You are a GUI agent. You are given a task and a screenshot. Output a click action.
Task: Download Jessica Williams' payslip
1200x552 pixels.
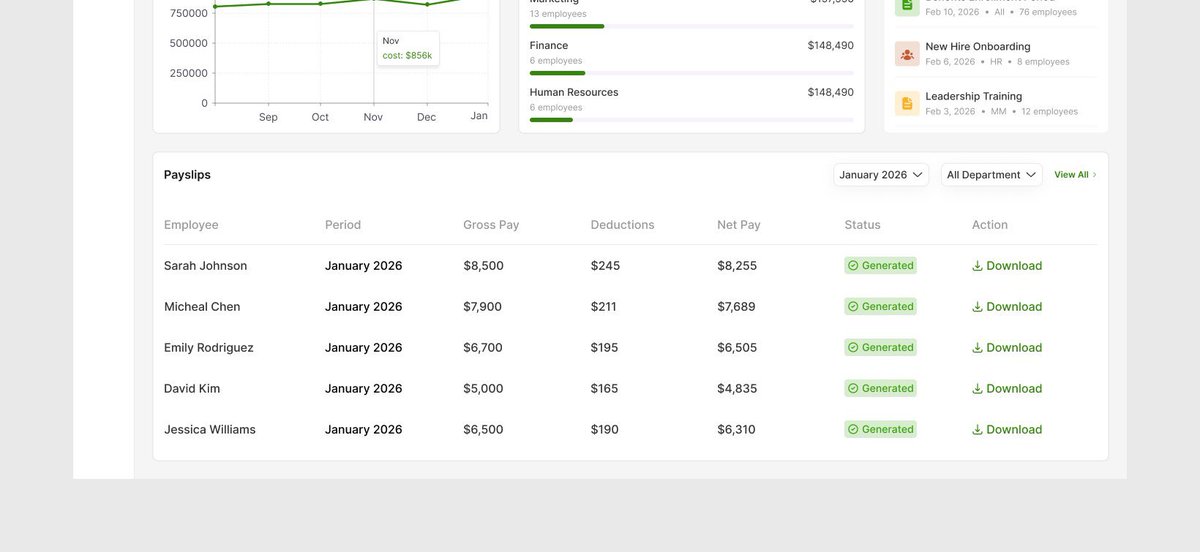(x=1007, y=430)
